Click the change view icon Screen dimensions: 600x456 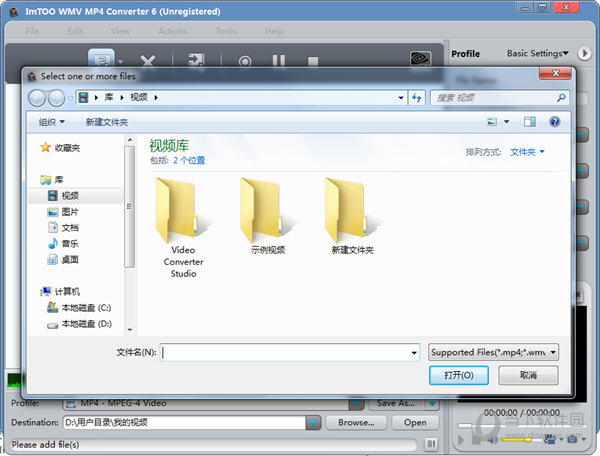[x=492, y=122]
